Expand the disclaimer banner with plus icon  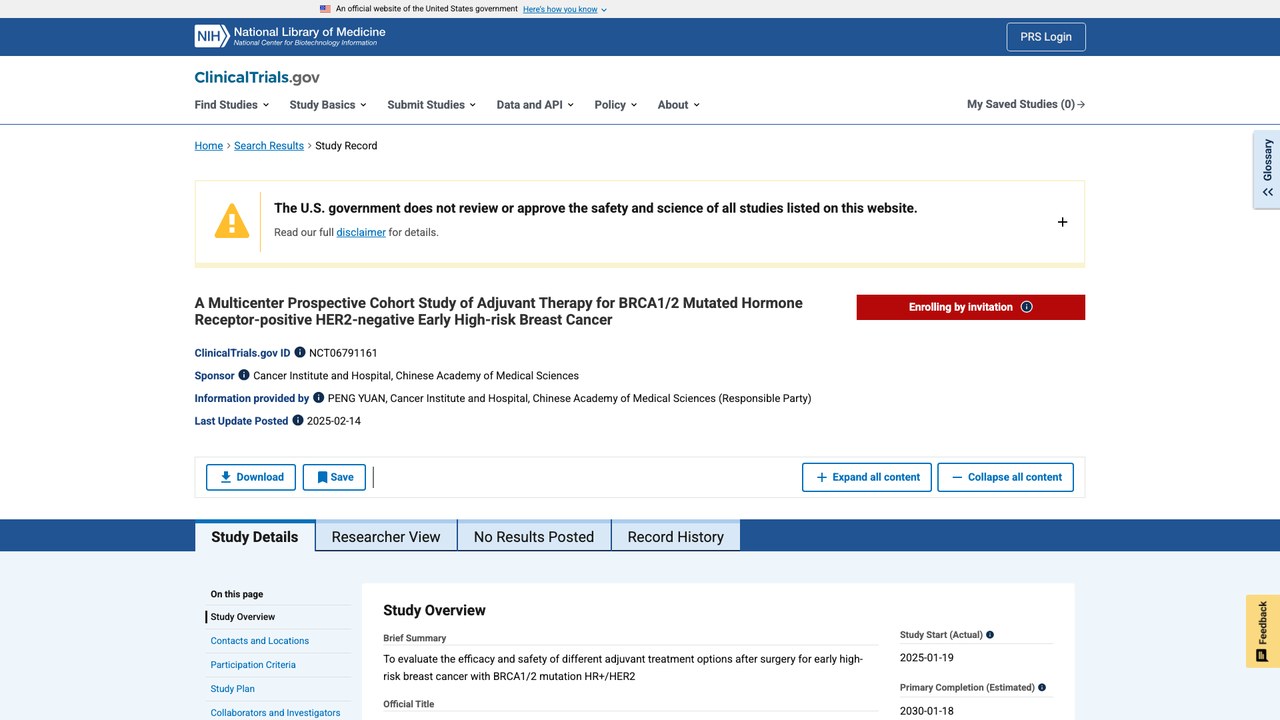[1062, 222]
